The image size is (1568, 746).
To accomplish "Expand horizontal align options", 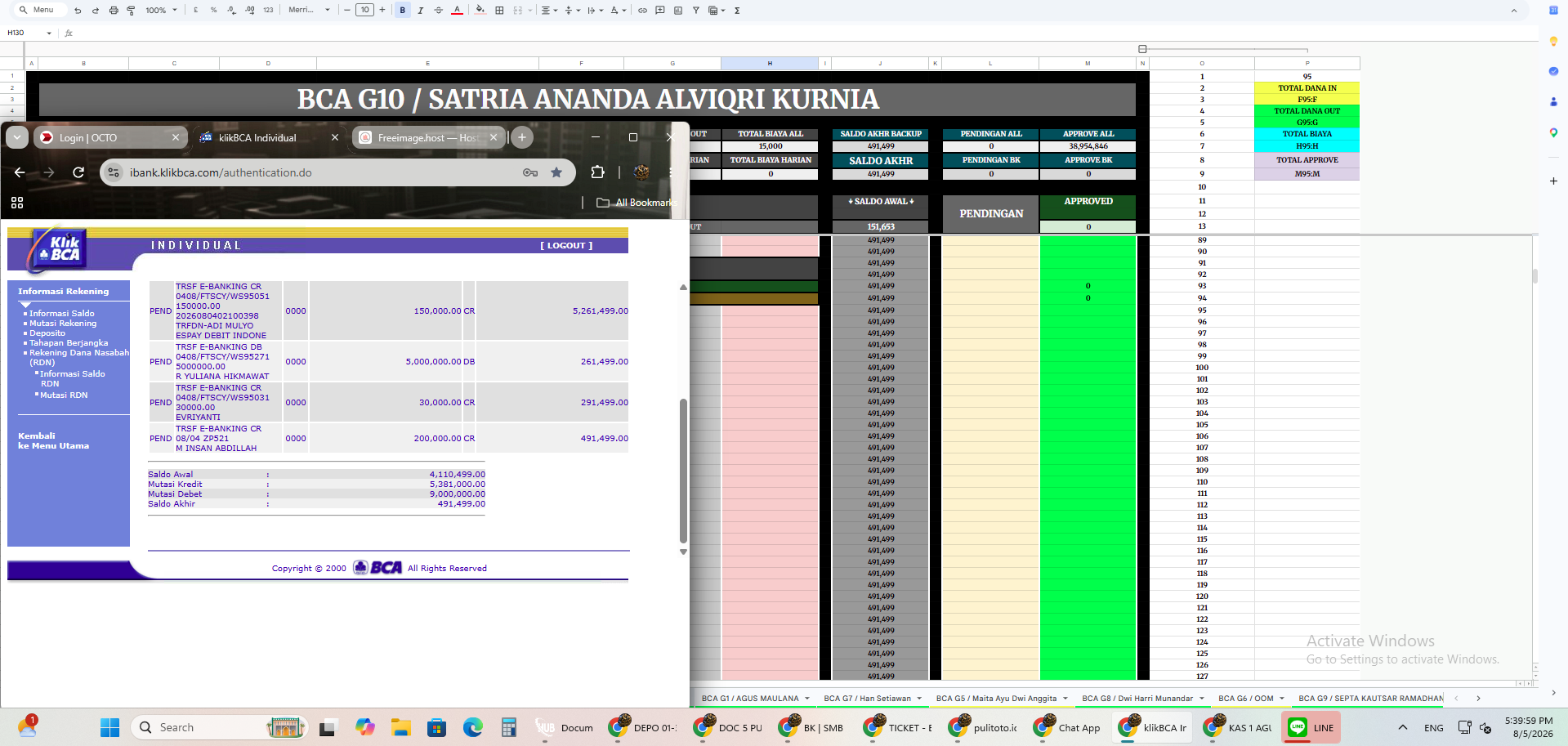I will (549, 11).
